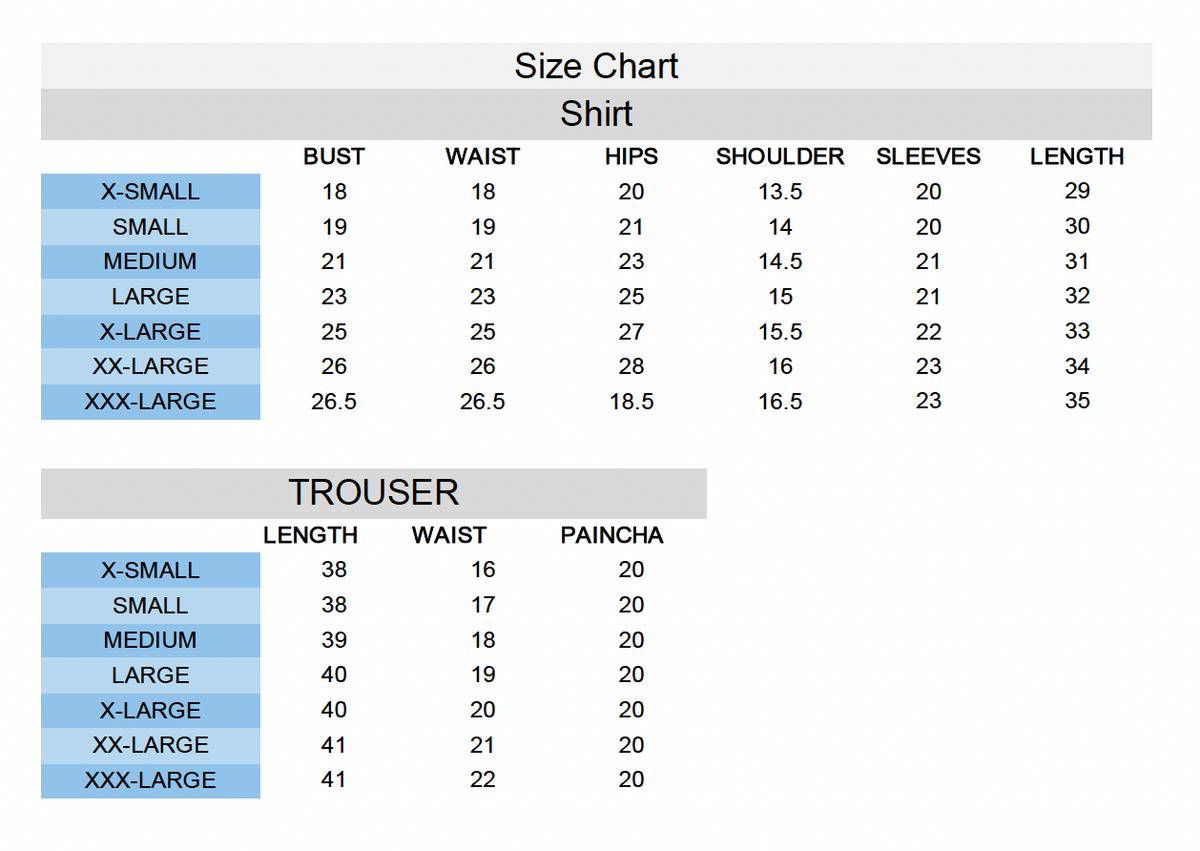The width and height of the screenshot is (1200, 851).
Task: Click the shoulder value 13.5 cell
Action: 780,192
